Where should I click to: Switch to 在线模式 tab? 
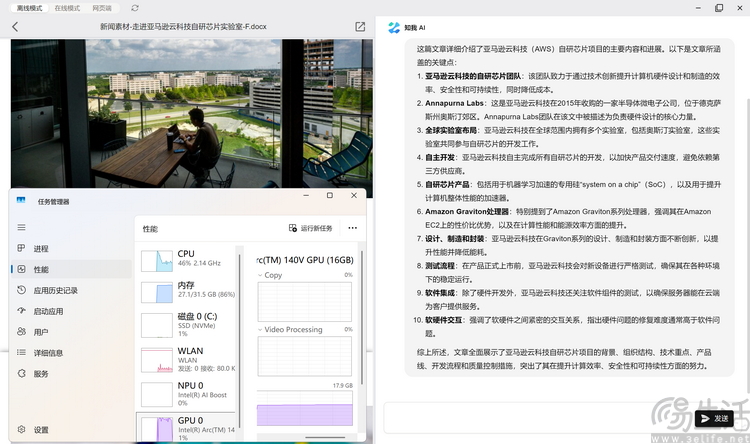click(x=67, y=8)
